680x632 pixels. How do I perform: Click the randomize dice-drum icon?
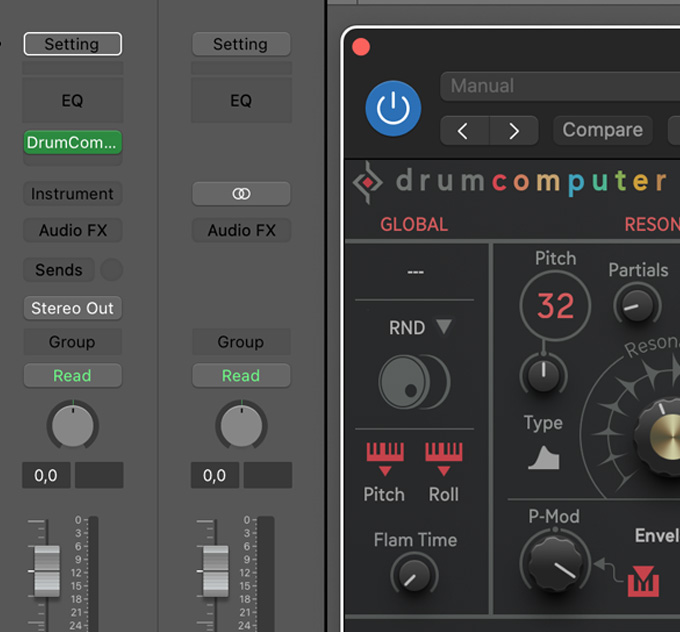[414, 382]
